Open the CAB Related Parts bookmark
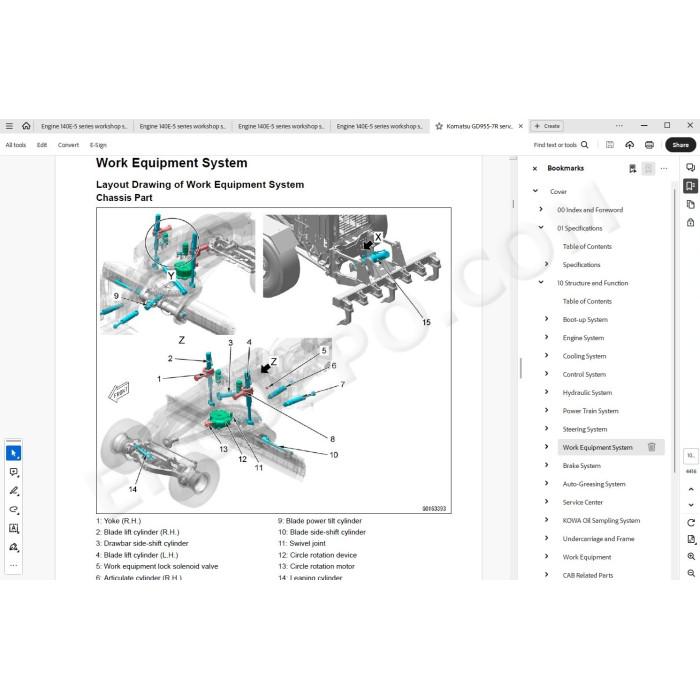The height and width of the screenshot is (700, 700). point(588,575)
